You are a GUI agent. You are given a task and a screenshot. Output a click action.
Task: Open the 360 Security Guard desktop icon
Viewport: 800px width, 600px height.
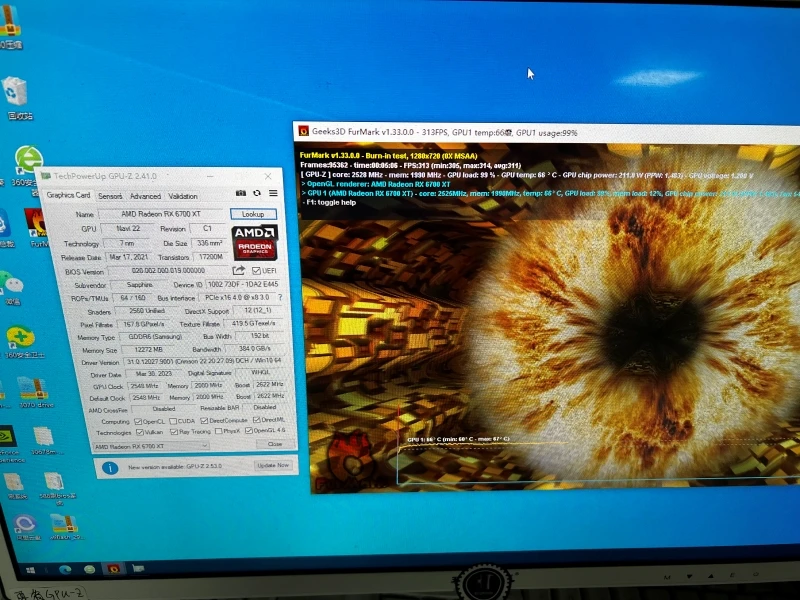[x=20, y=337]
